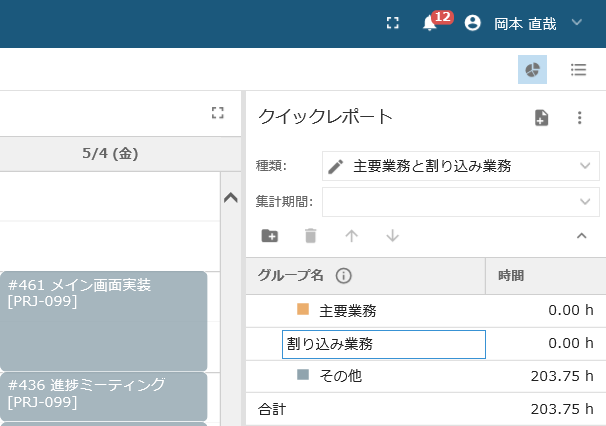Show the quick report pie chart panel
The height and width of the screenshot is (426, 606).
pyautogui.click(x=532, y=70)
